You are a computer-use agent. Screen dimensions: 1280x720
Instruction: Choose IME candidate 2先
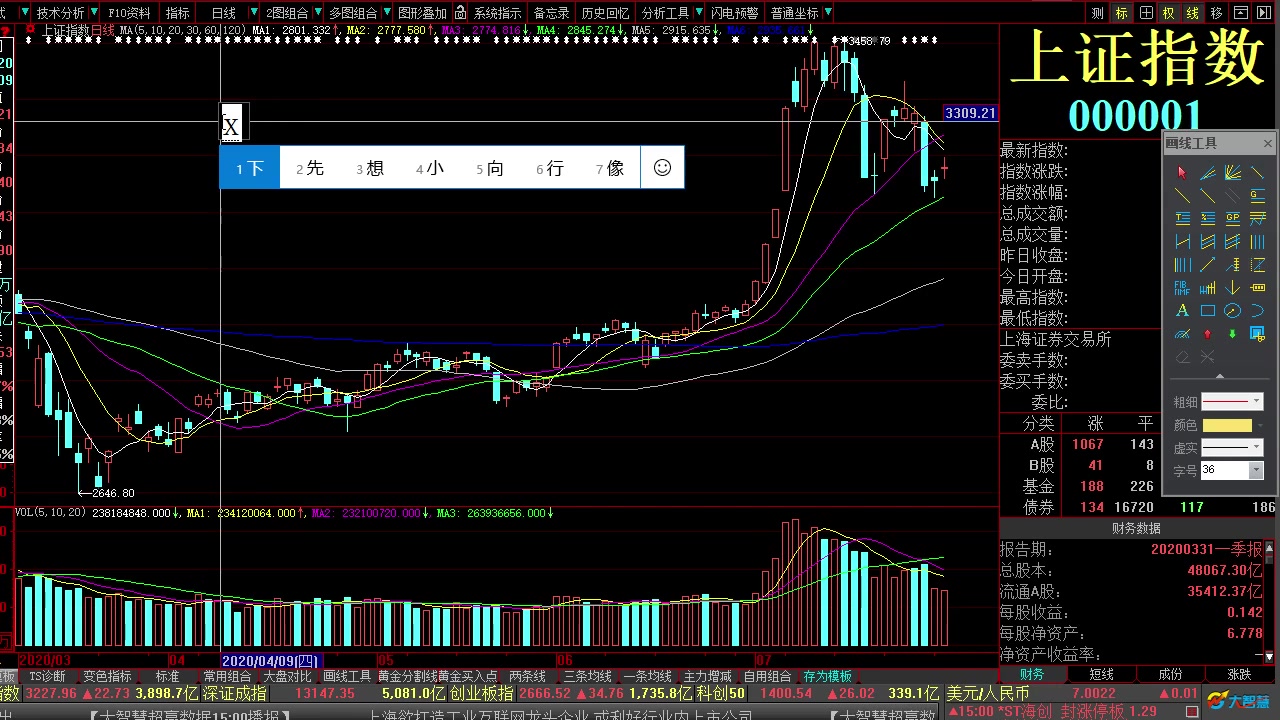(310, 168)
